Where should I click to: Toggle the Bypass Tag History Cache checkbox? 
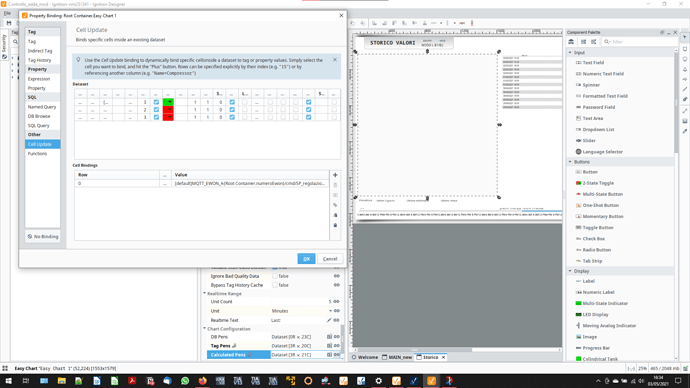click(275, 285)
